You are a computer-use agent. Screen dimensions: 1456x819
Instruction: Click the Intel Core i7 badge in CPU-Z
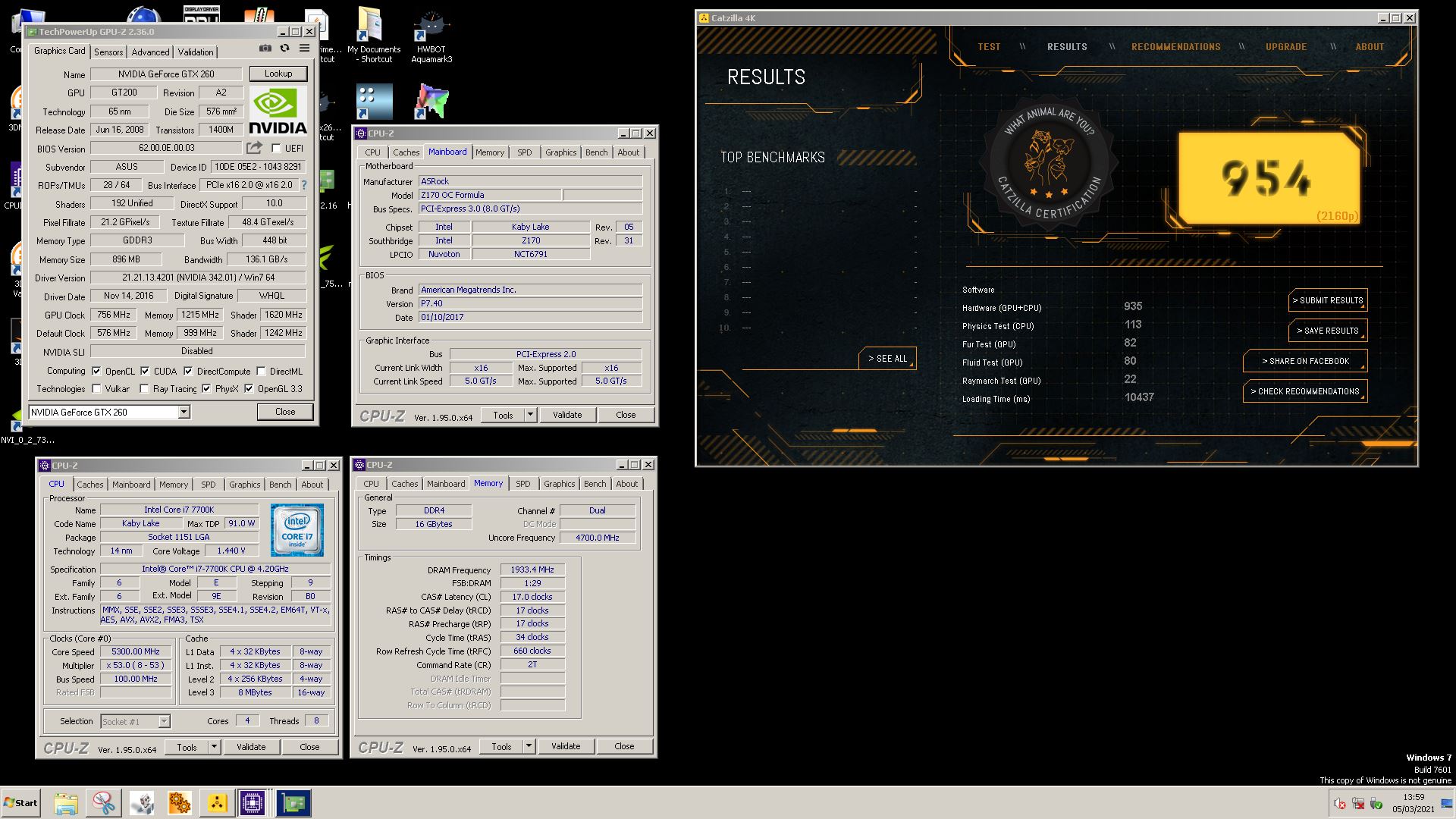tap(297, 529)
